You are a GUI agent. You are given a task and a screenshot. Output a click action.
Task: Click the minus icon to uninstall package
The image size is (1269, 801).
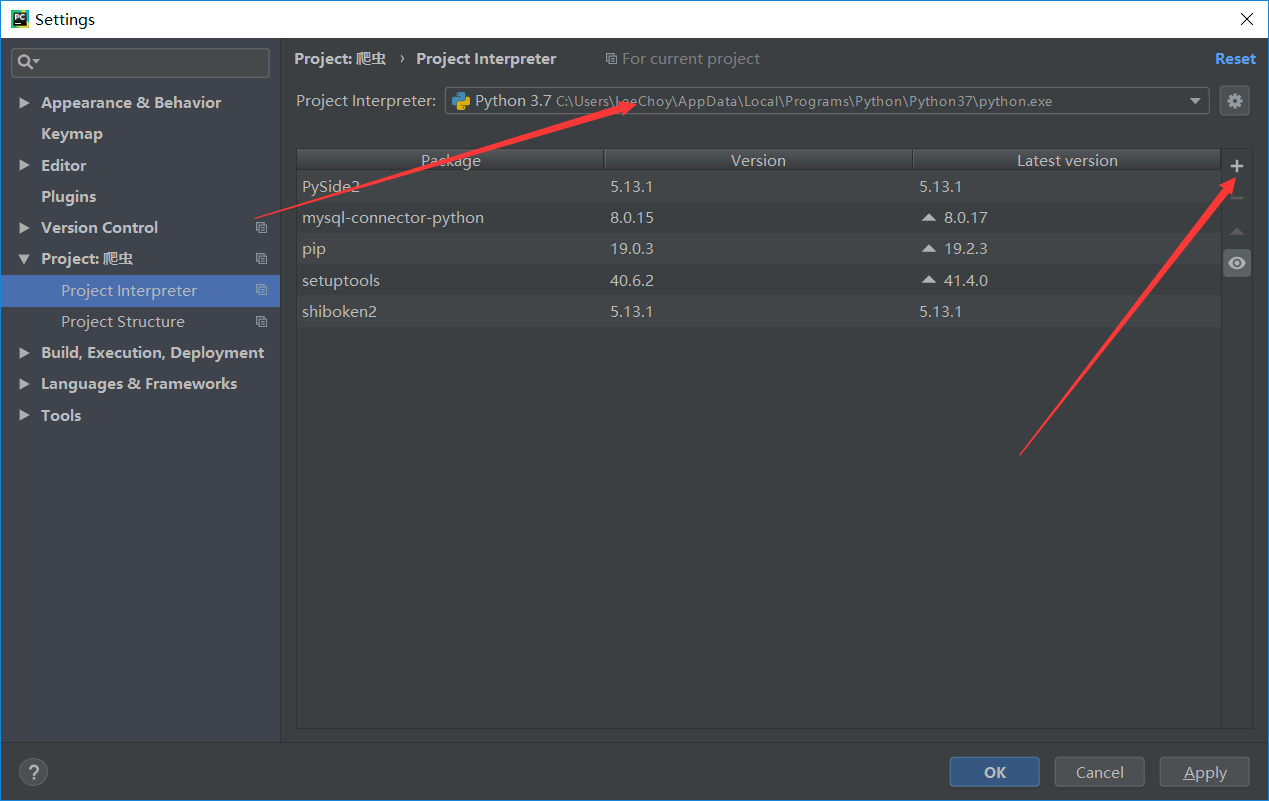coord(1237,198)
